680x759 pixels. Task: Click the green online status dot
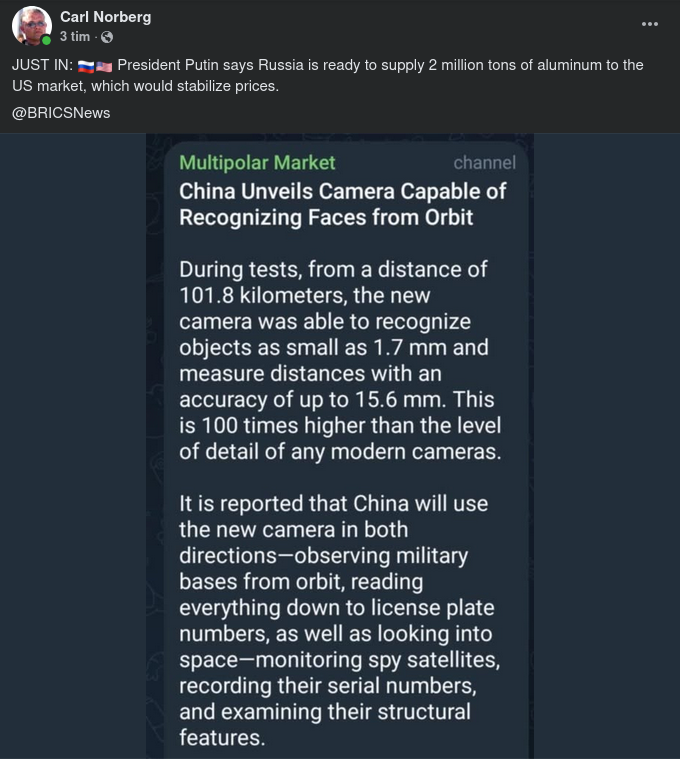point(46,41)
